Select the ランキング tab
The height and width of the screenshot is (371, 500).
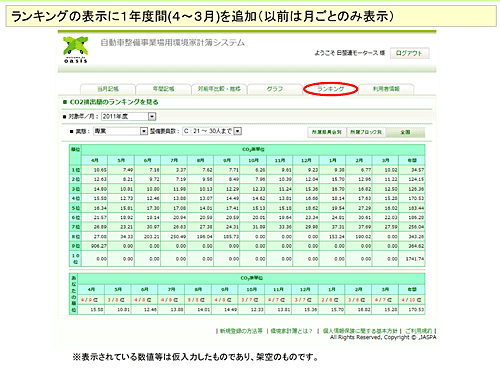coord(330,89)
